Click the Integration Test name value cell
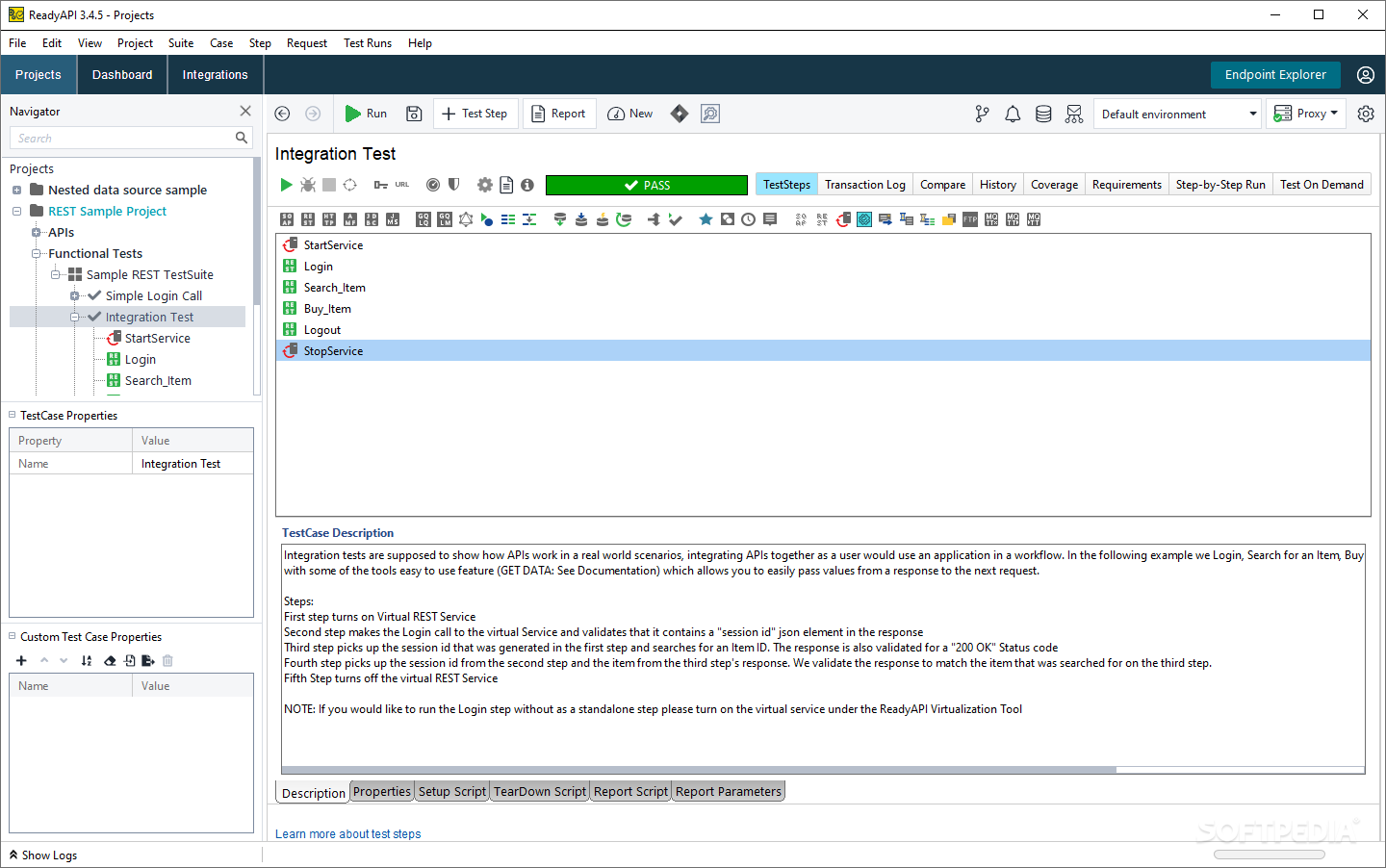This screenshot has width=1386, height=868. click(192, 464)
